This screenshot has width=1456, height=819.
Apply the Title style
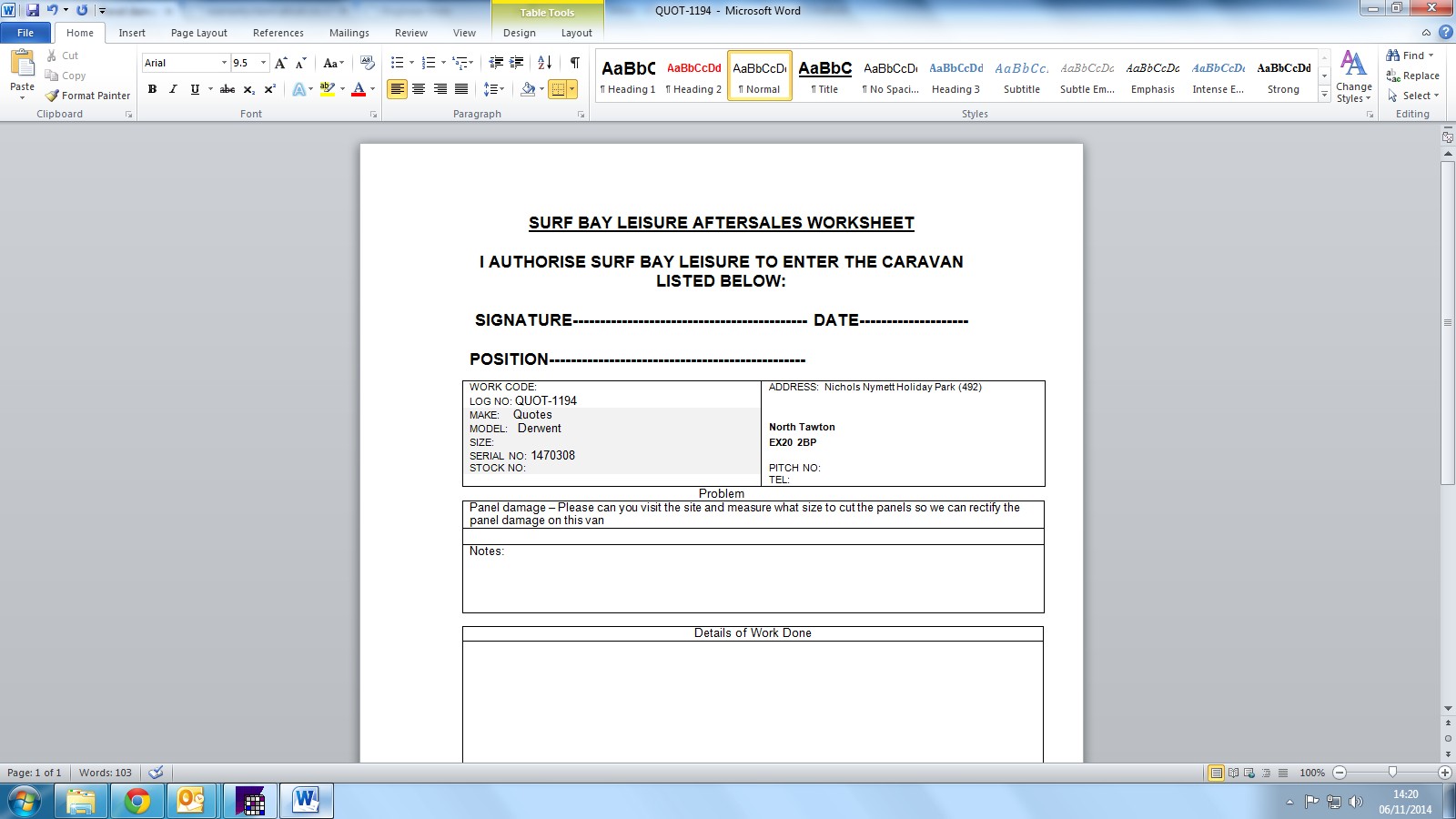tap(824, 76)
